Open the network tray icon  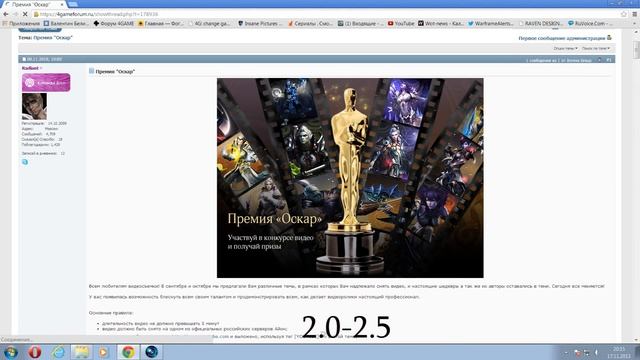tap(587, 352)
